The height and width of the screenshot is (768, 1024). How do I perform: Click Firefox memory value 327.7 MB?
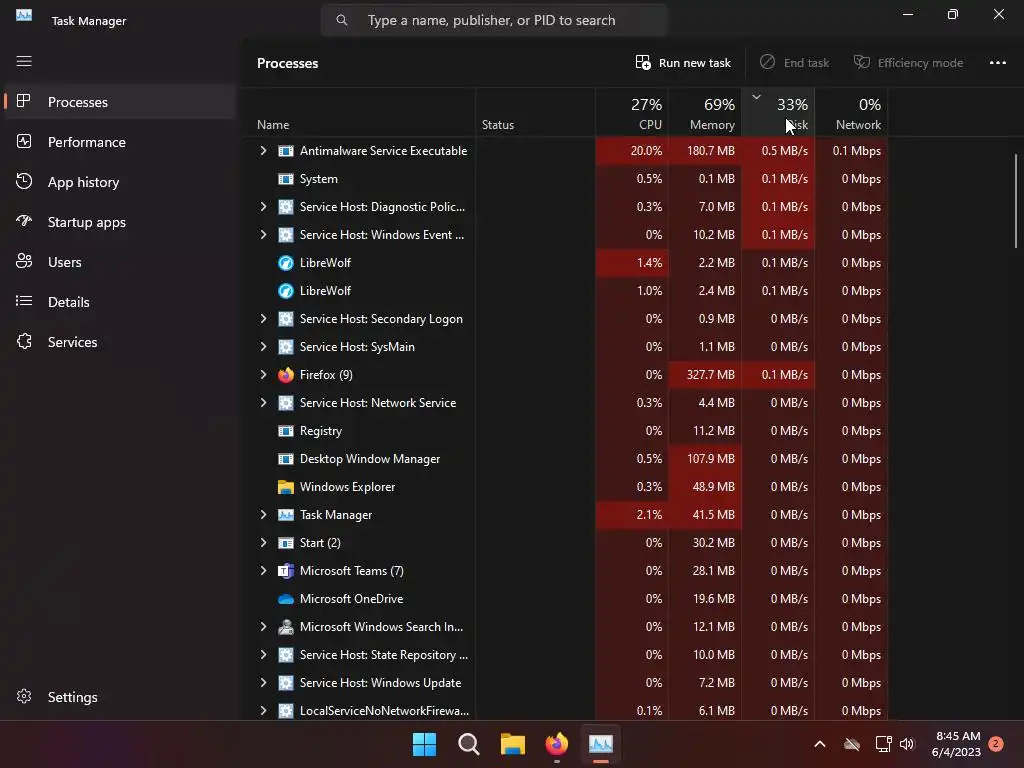[711, 375]
